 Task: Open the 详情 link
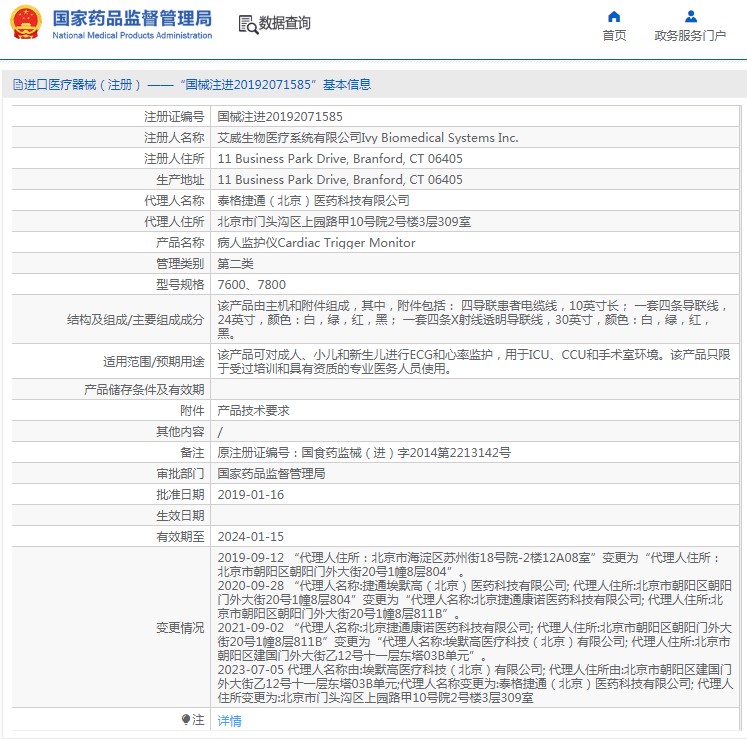pyautogui.click(x=230, y=721)
